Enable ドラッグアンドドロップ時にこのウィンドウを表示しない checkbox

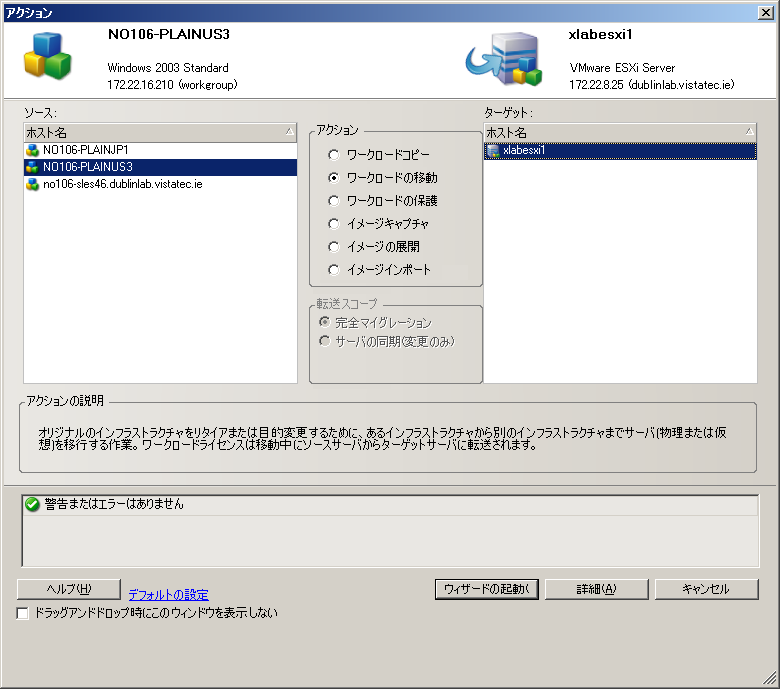22,613
